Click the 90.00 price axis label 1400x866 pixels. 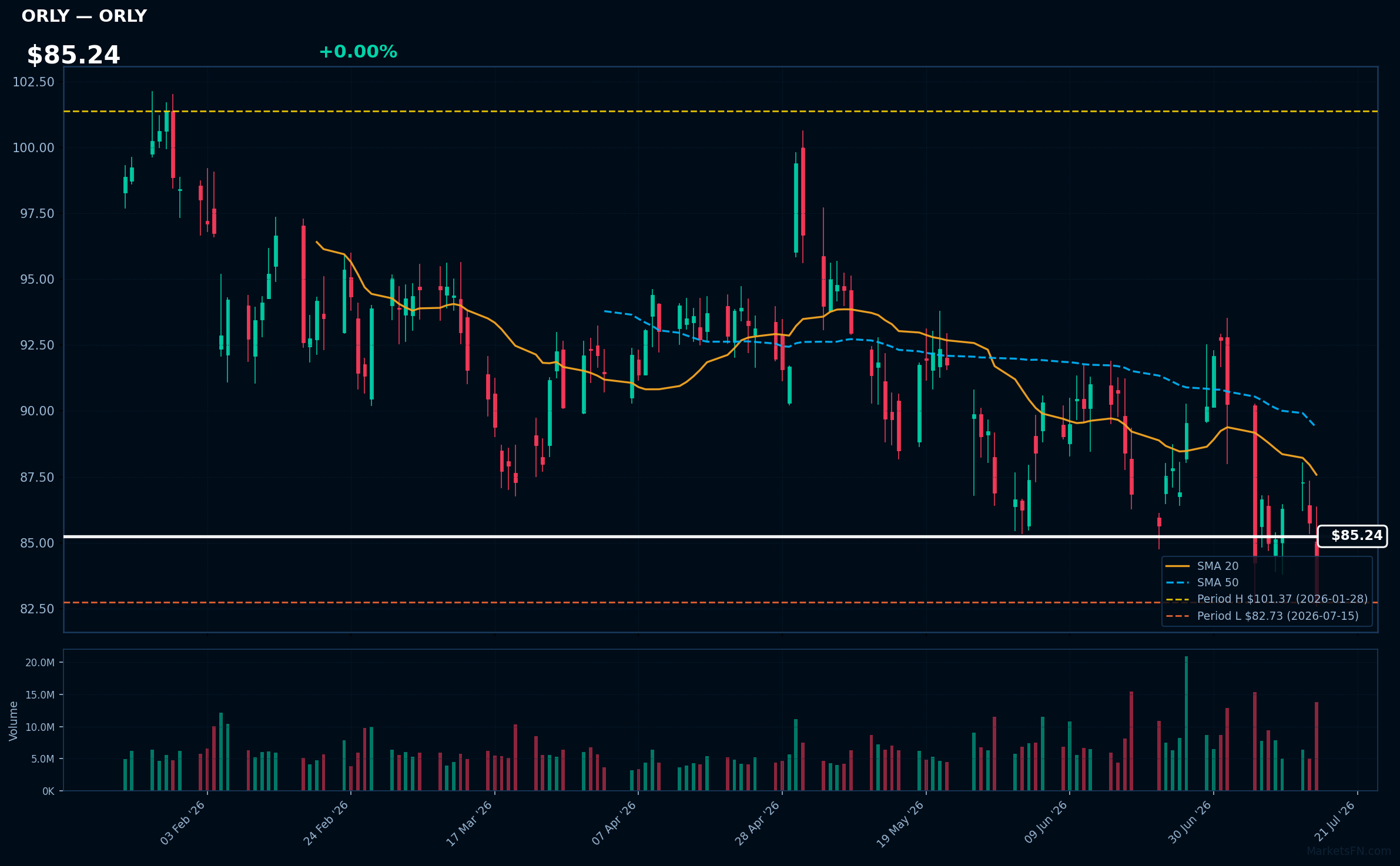pyautogui.click(x=37, y=411)
